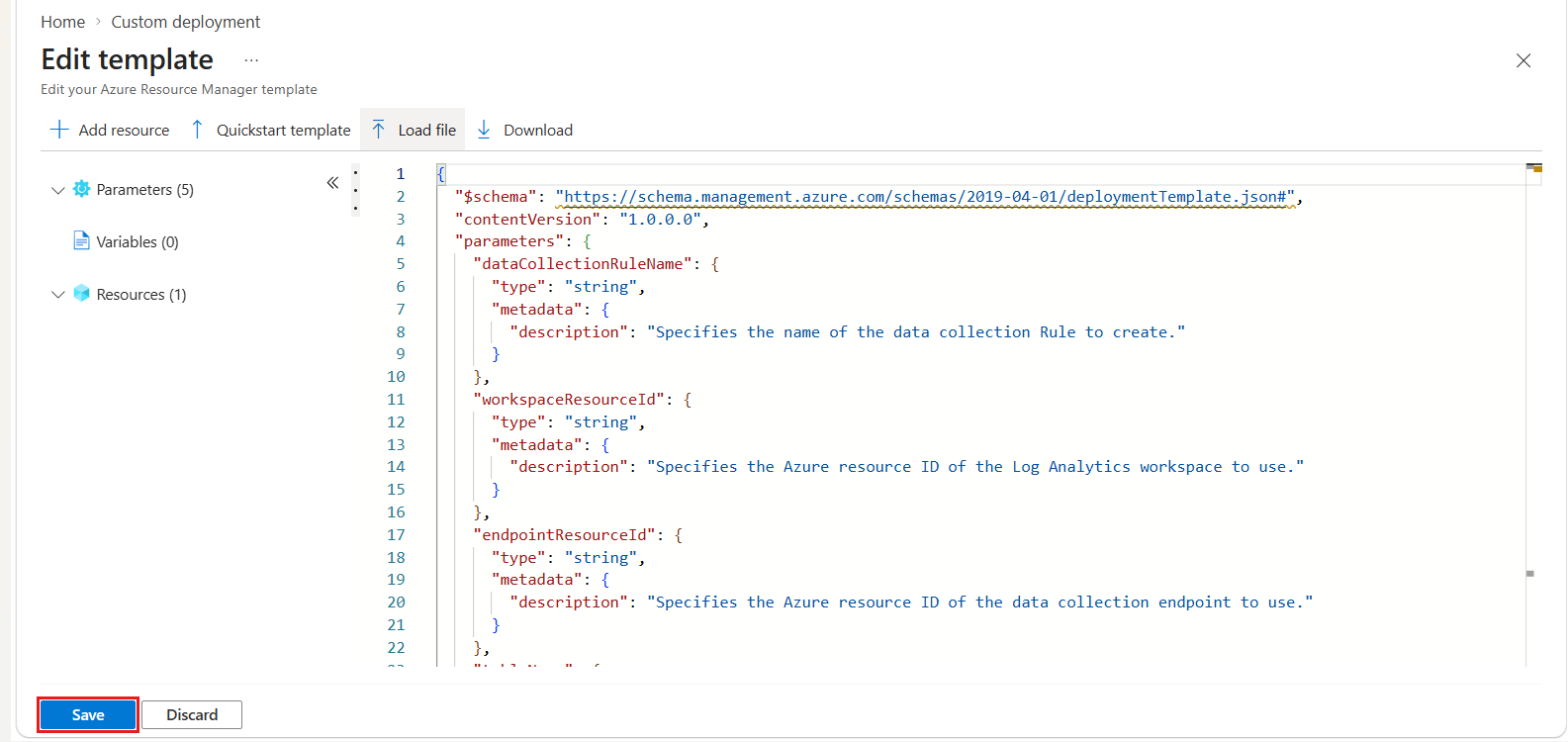This screenshot has width=1568, height=742.
Task: Click Download in the toolbar
Action: (538, 131)
